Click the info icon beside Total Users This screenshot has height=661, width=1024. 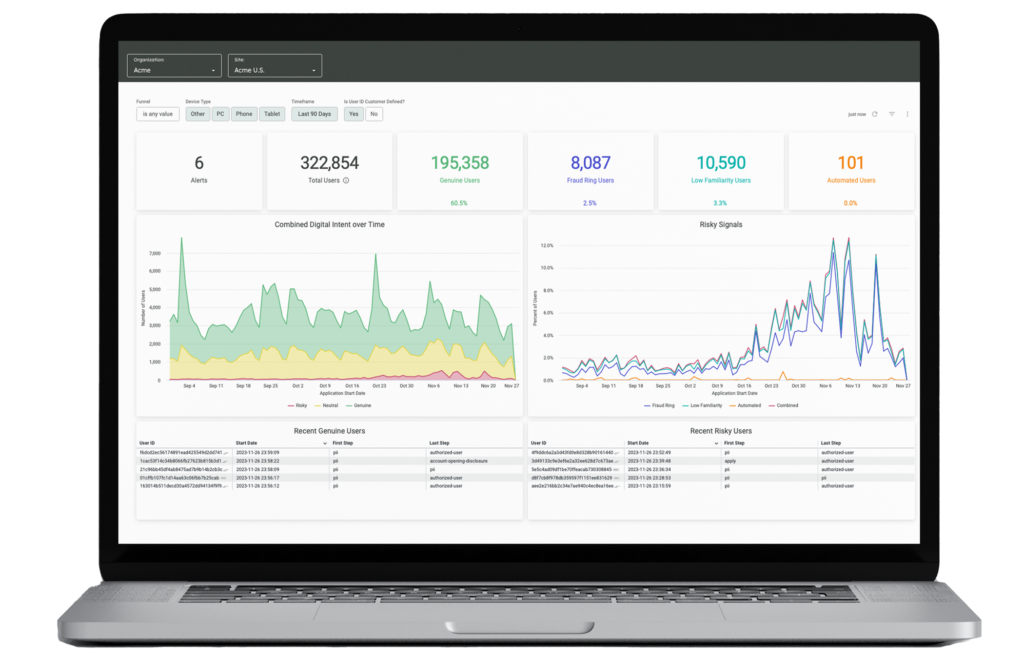point(346,181)
